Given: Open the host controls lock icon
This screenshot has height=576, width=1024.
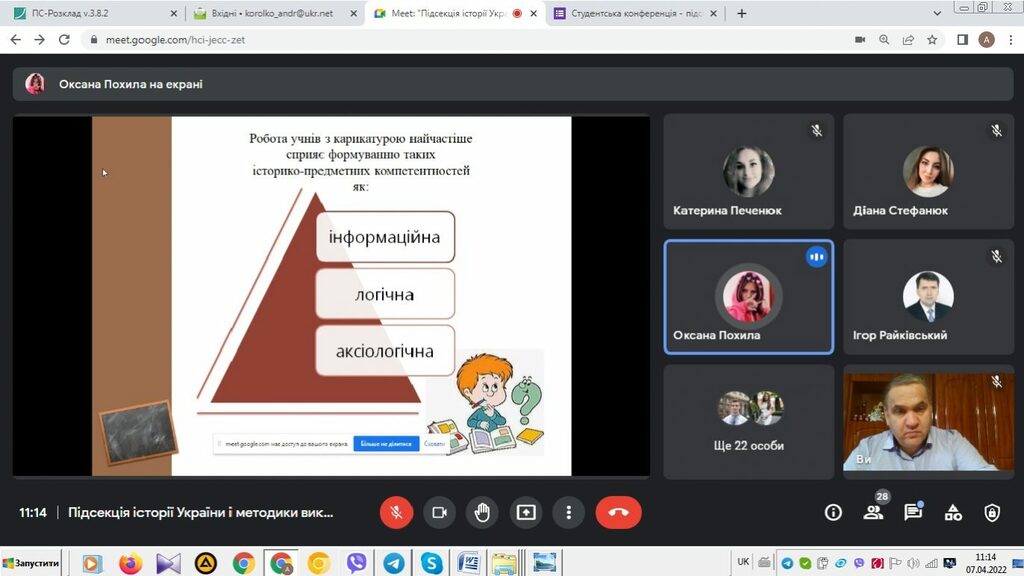Looking at the screenshot, I should tap(992, 513).
